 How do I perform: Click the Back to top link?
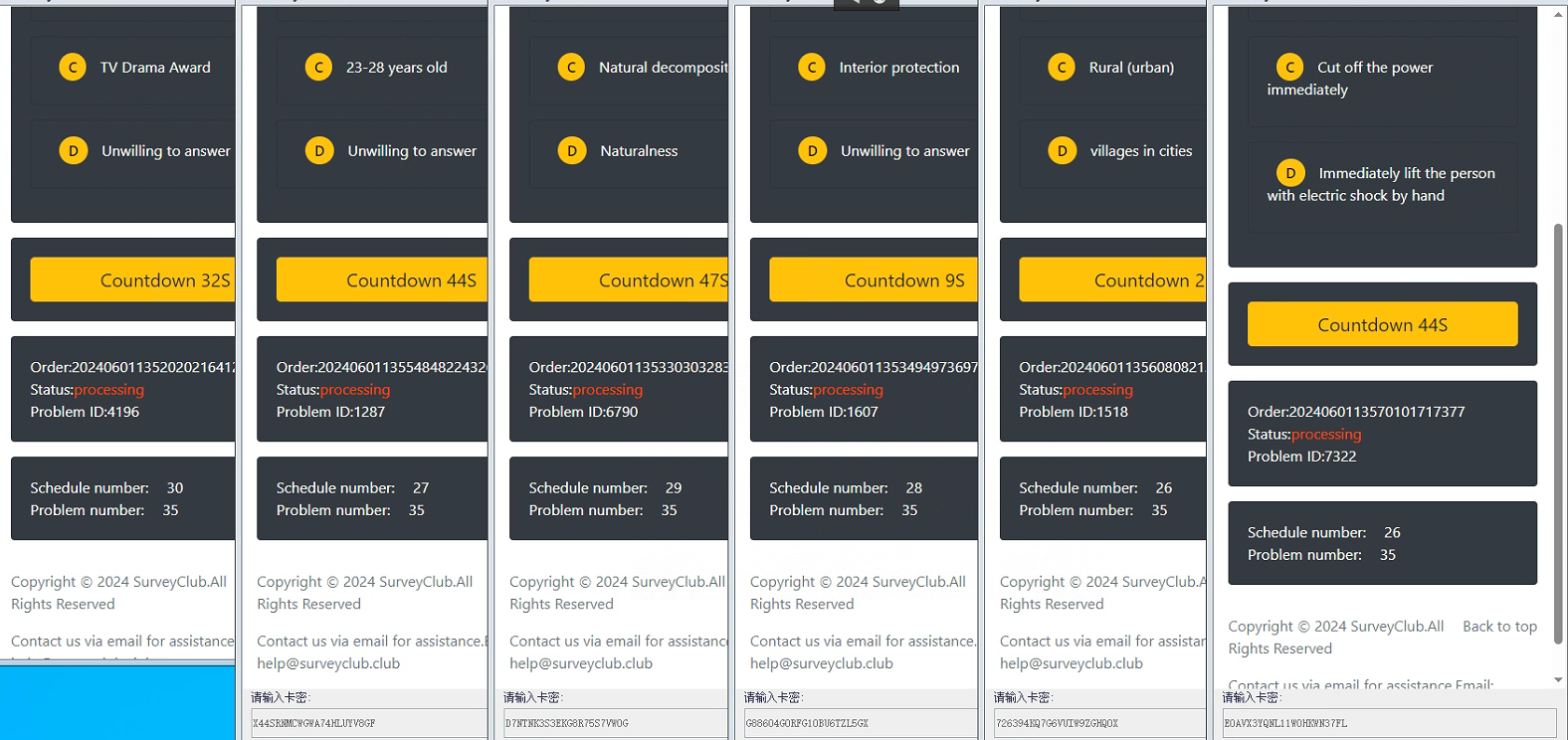click(x=1499, y=627)
